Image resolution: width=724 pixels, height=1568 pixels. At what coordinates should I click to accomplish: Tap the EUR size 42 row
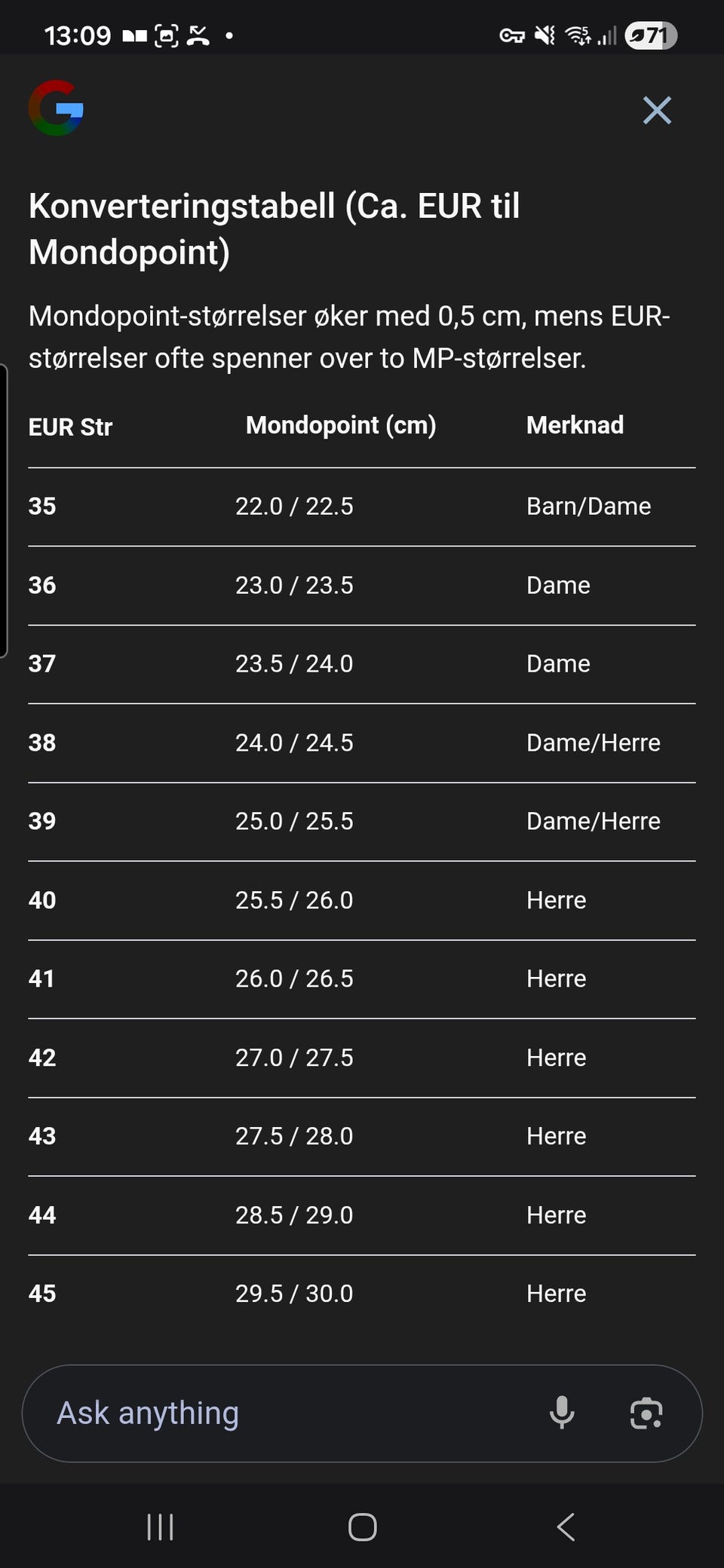(x=42, y=1058)
